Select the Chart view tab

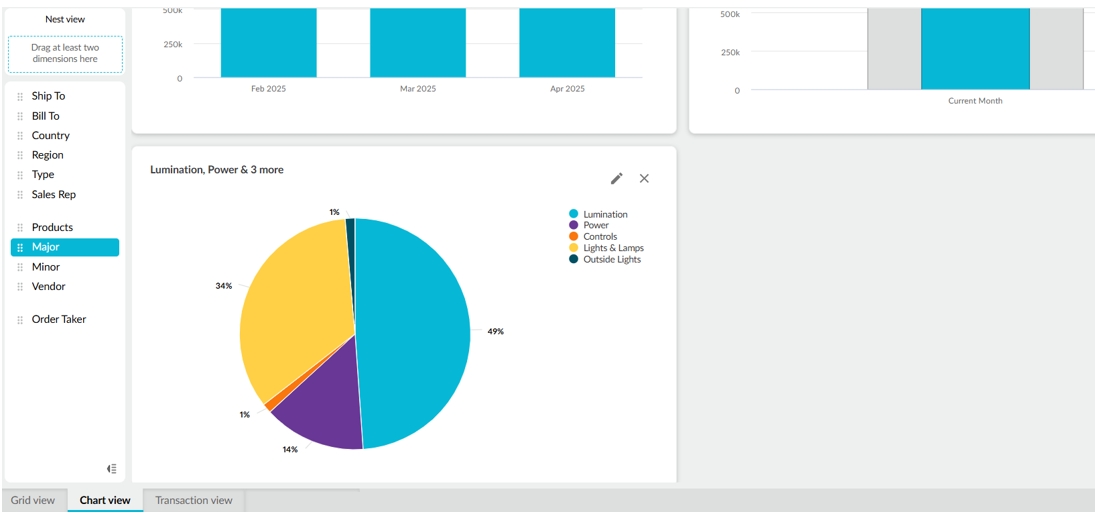(105, 500)
